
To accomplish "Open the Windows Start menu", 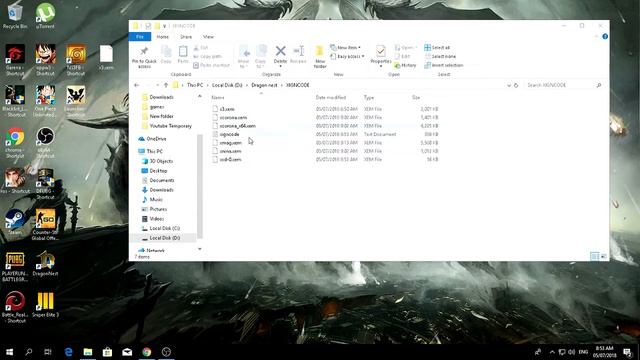I will pyautogui.click(x=9, y=352).
